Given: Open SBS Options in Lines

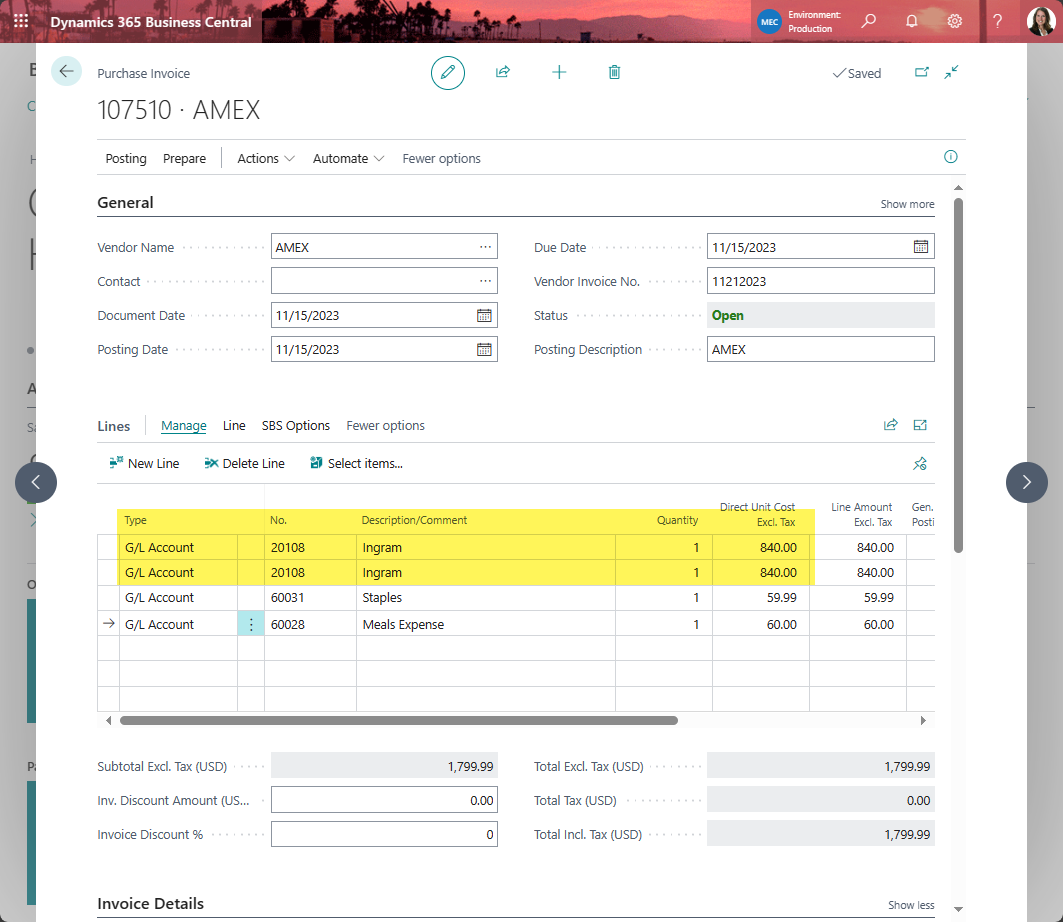Looking at the screenshot, I should tap(296, 426).
